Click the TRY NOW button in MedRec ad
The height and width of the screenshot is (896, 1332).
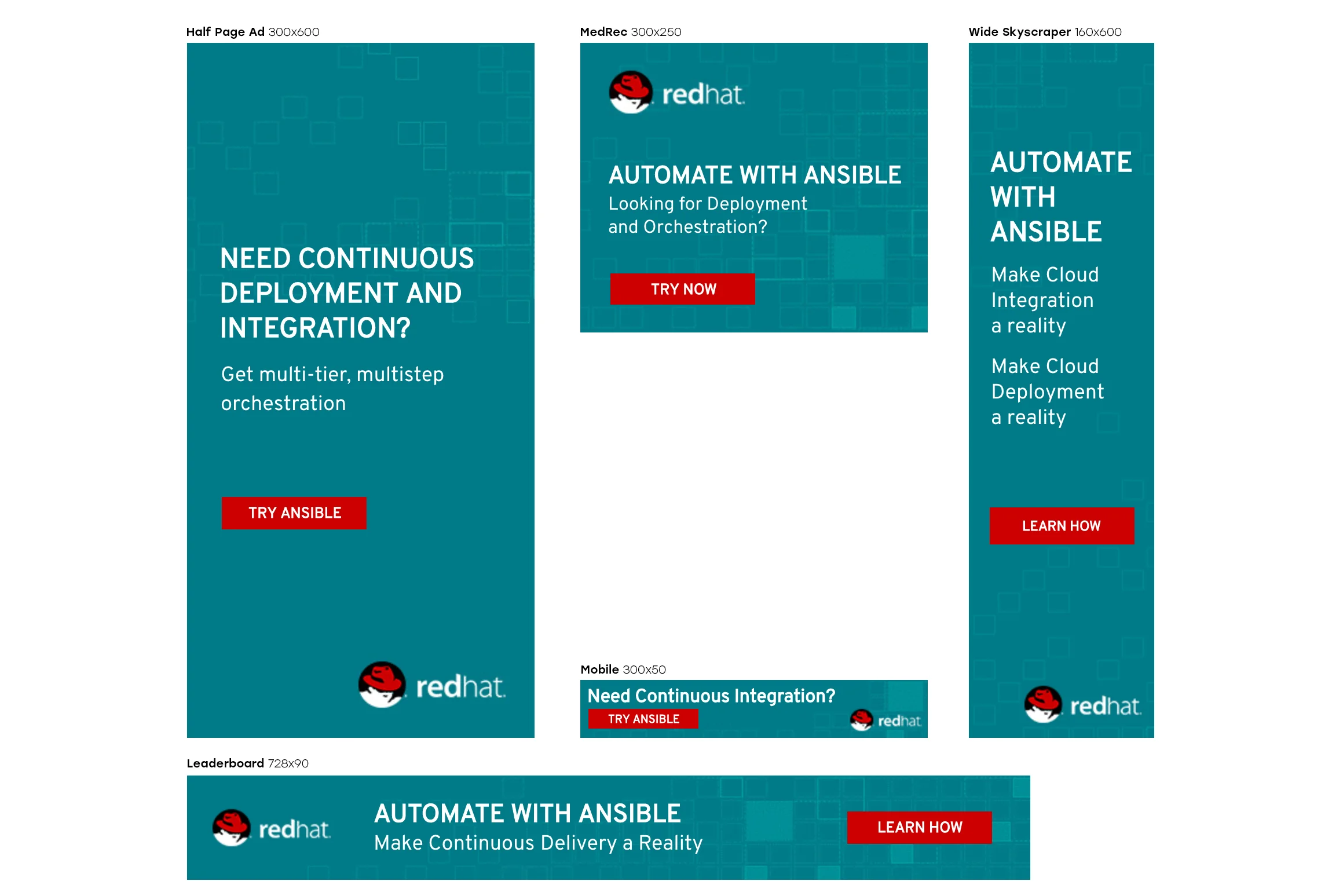682,289
